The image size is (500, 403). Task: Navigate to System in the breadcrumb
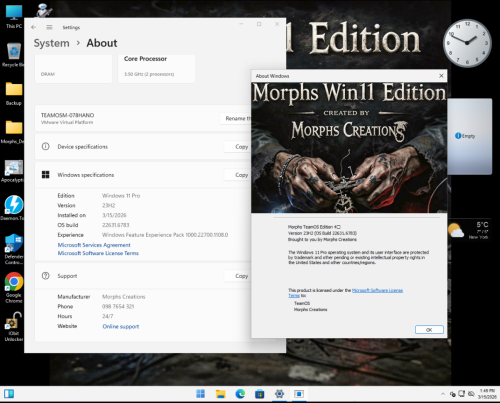click(x=52, y=43)
